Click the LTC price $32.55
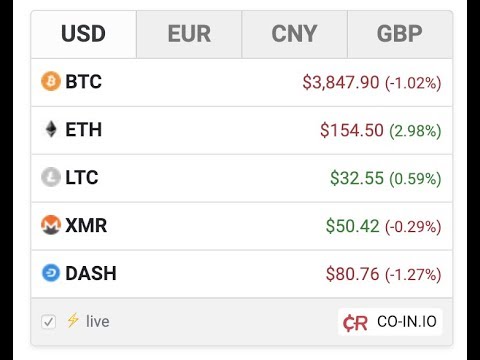The image size is (480, 360). pos(357,178)
